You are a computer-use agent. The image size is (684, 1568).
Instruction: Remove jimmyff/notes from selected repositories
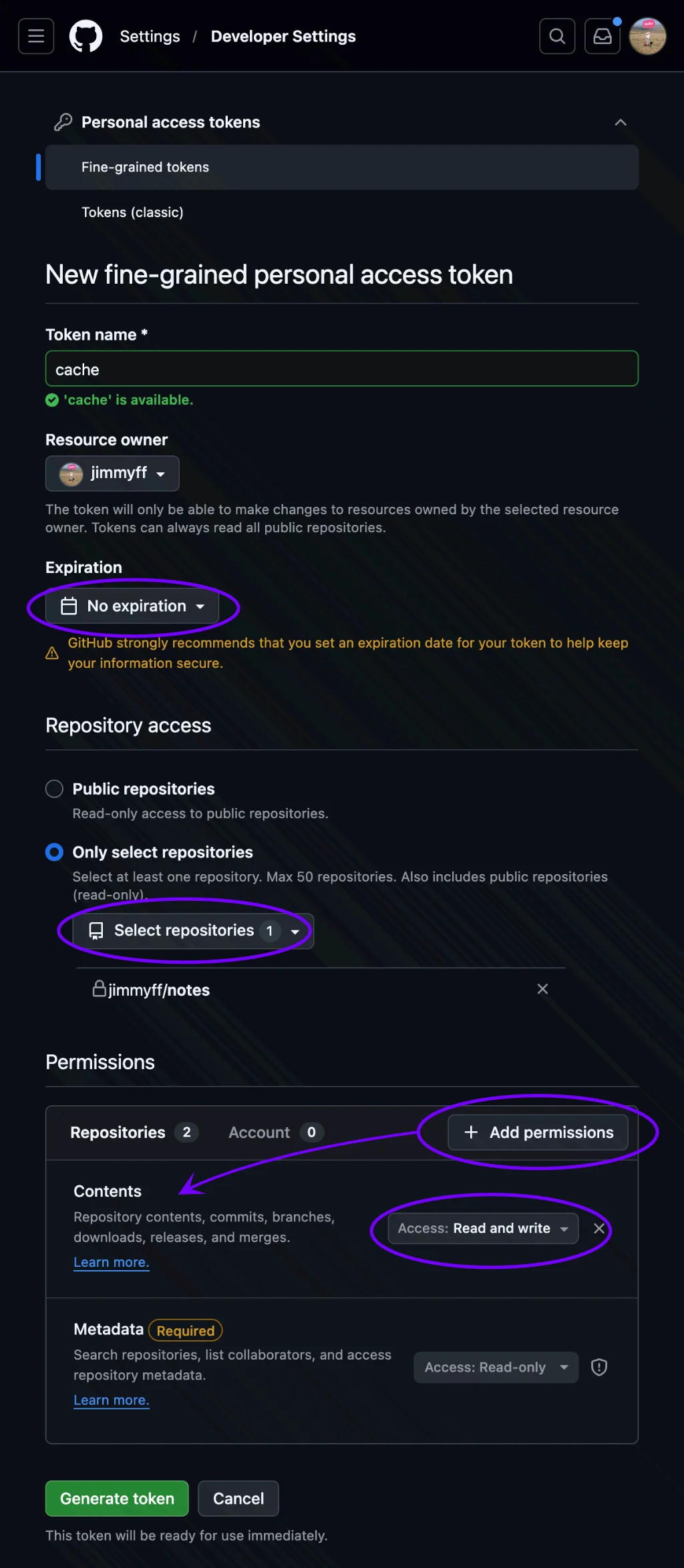pyautogui.click(x=542, y=989)
